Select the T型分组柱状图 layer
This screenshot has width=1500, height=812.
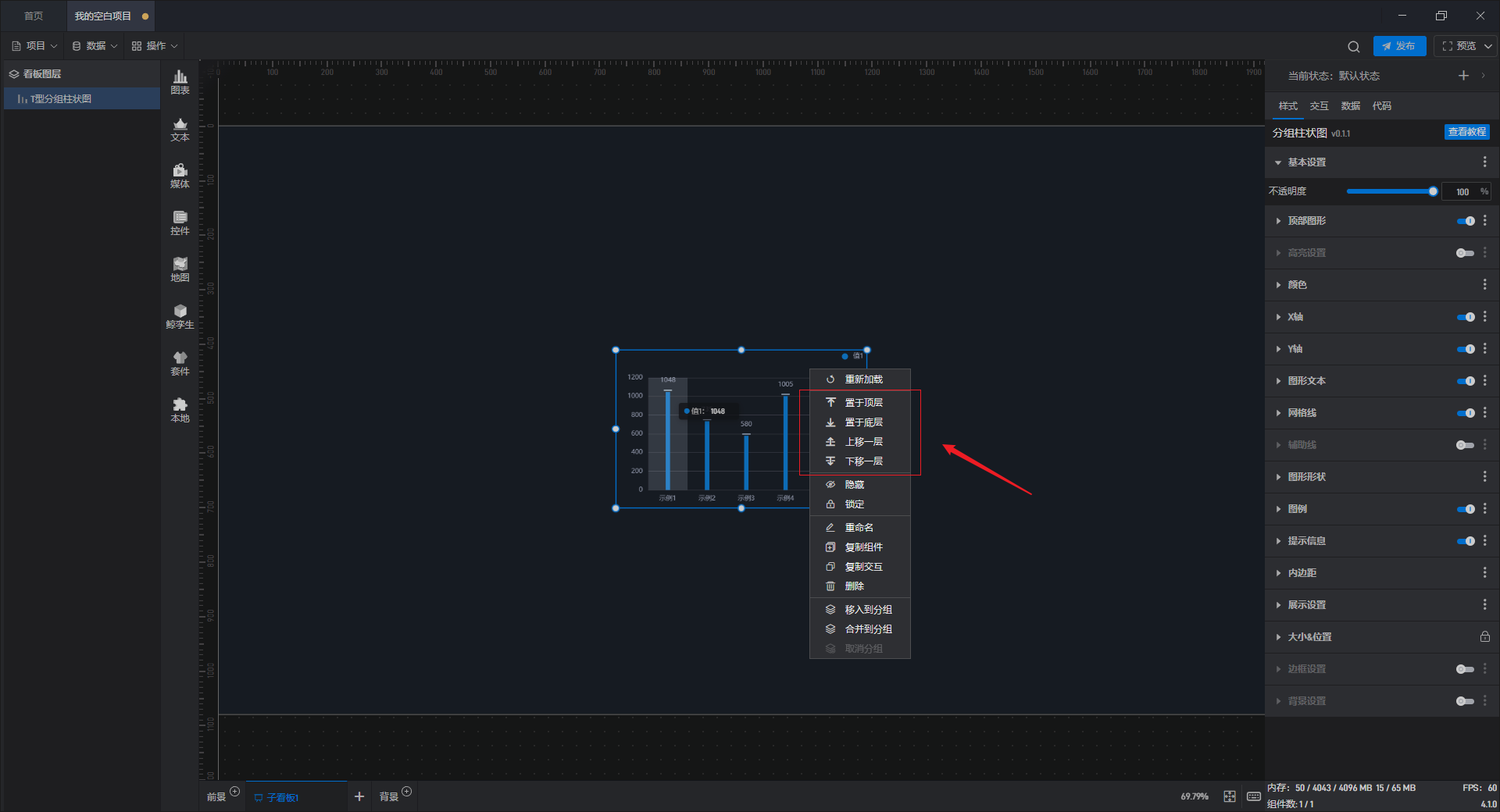coord(82,99)
